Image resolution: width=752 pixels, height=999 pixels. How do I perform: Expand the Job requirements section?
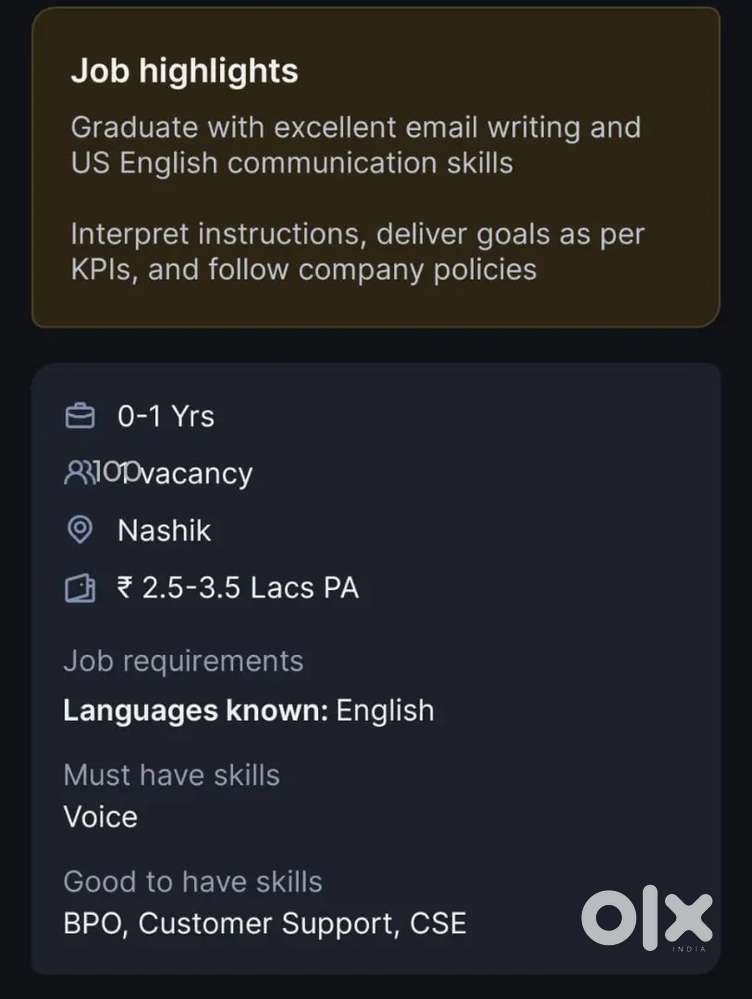click(183, 660)
